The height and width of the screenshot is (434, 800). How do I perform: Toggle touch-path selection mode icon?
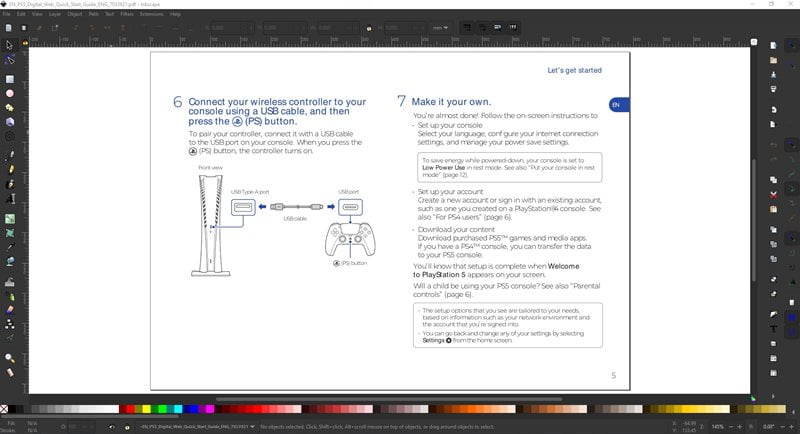[55, 28]
